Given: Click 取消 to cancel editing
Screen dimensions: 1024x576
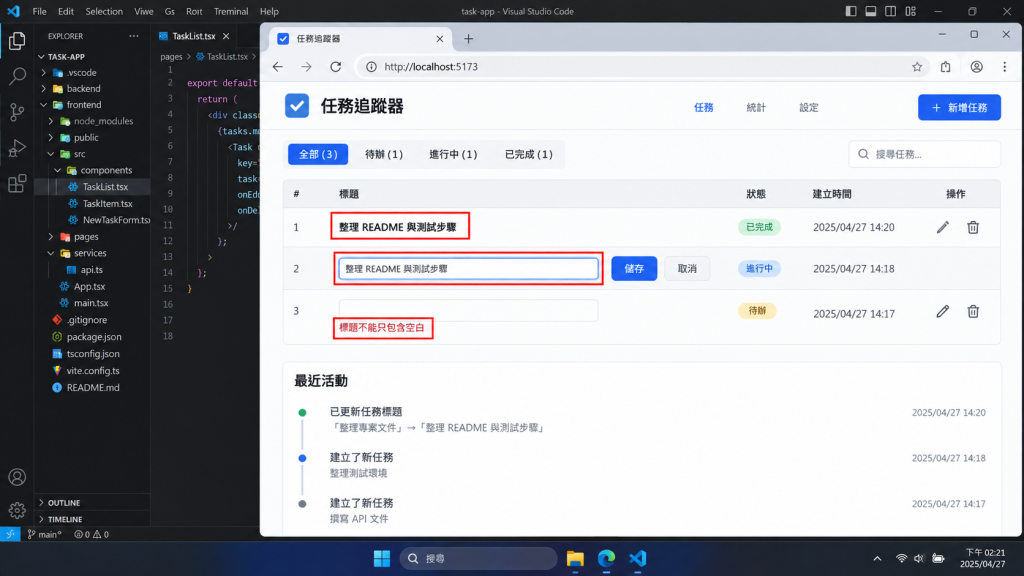Looking at the screenshot, I should [687, 268].
